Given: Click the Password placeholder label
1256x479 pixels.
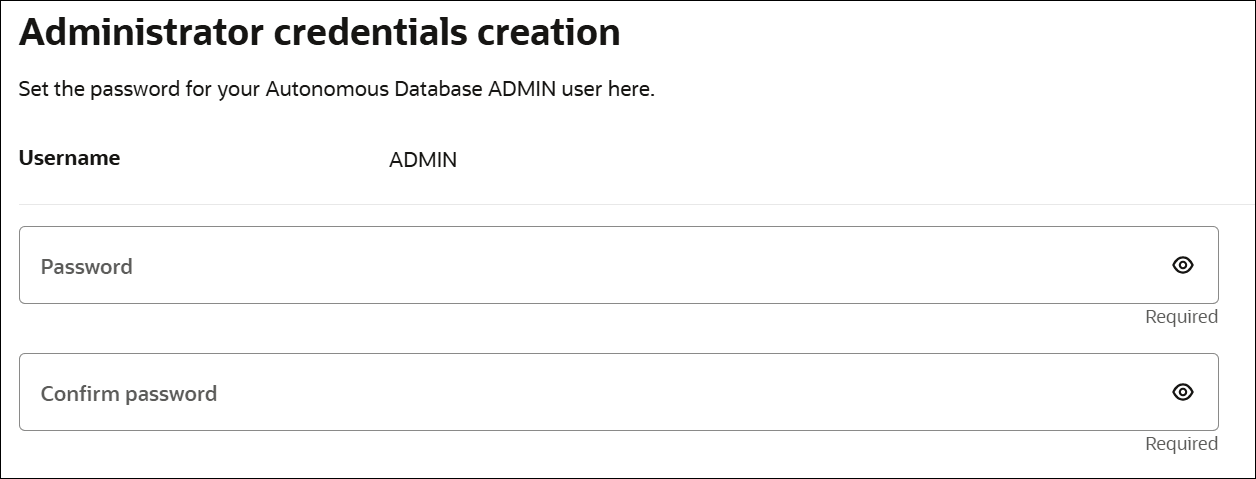Looking at the screenshot, I should pyautogui.click(x=87, y=267).
